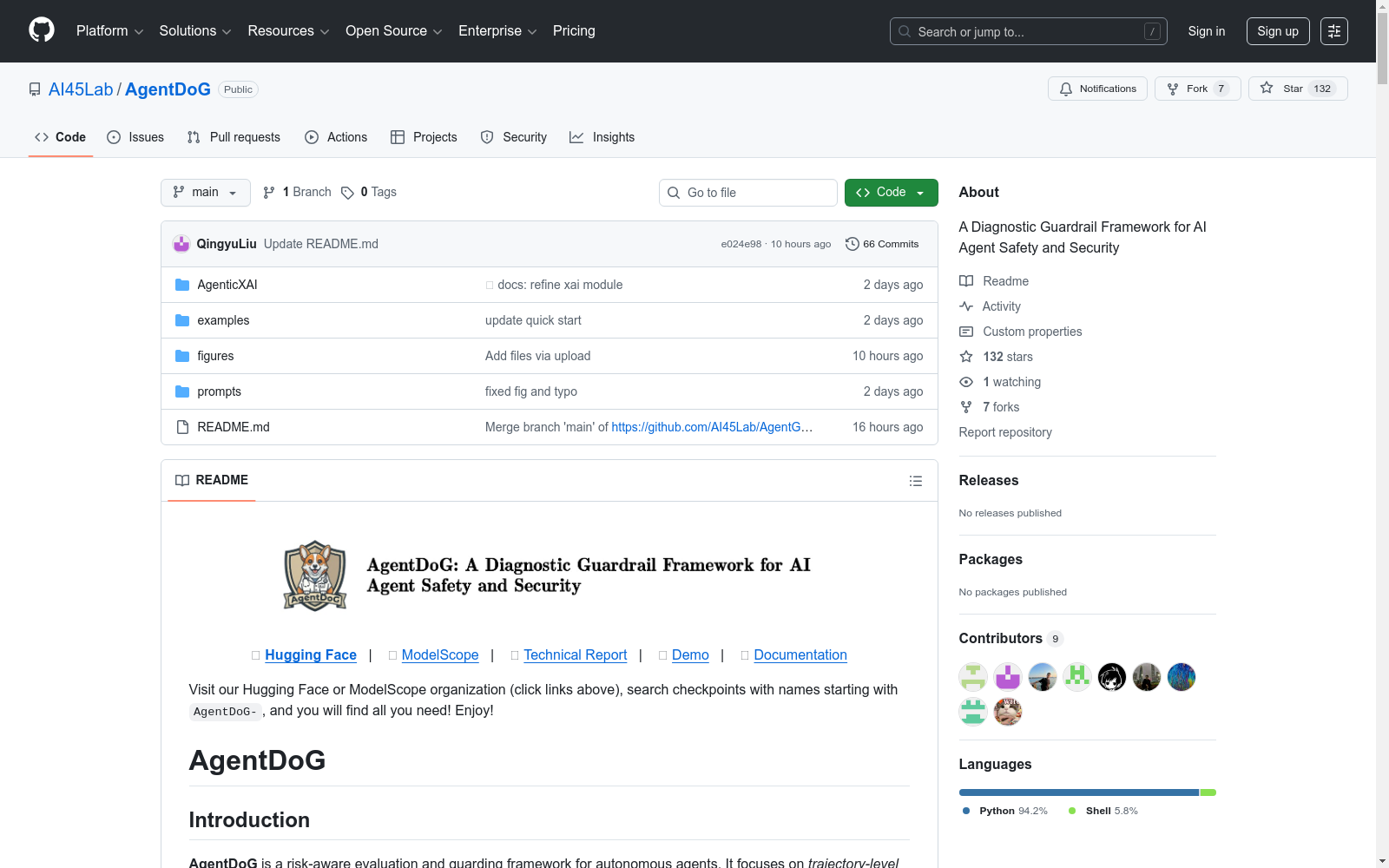Click the command palette icon in header
Image resolution: width=1389 pixels, height=868 pixels.
click(x=1334, y=31)
